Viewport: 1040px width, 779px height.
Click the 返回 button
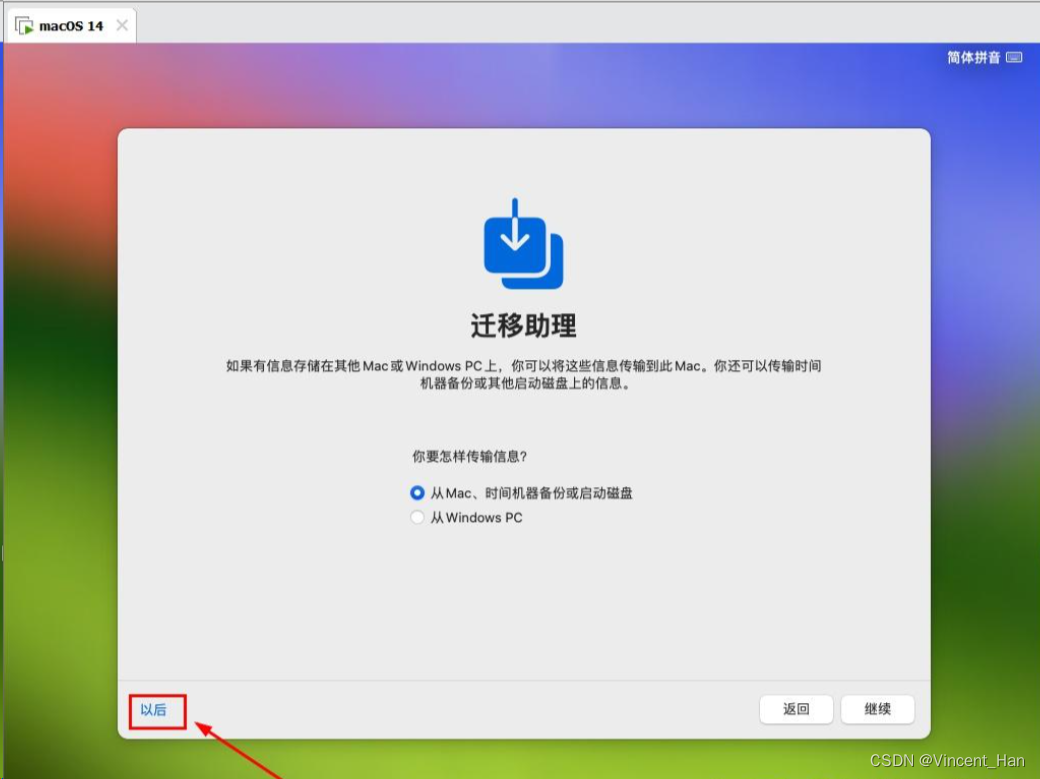click(x=796, y=709)
